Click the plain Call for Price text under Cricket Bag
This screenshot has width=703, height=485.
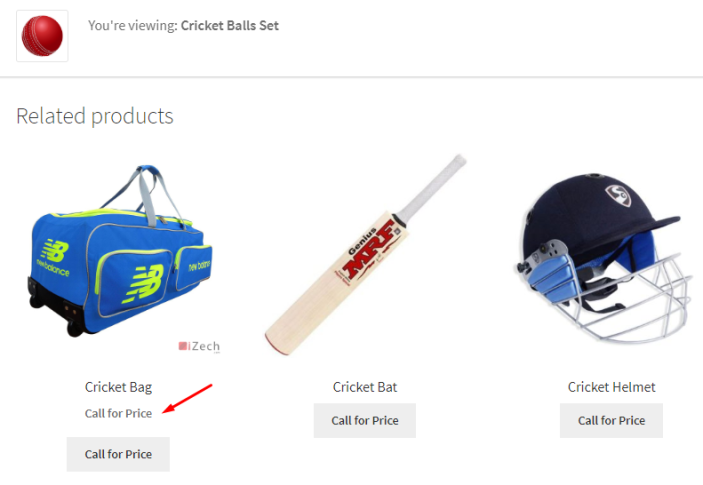tap(118, 413)
